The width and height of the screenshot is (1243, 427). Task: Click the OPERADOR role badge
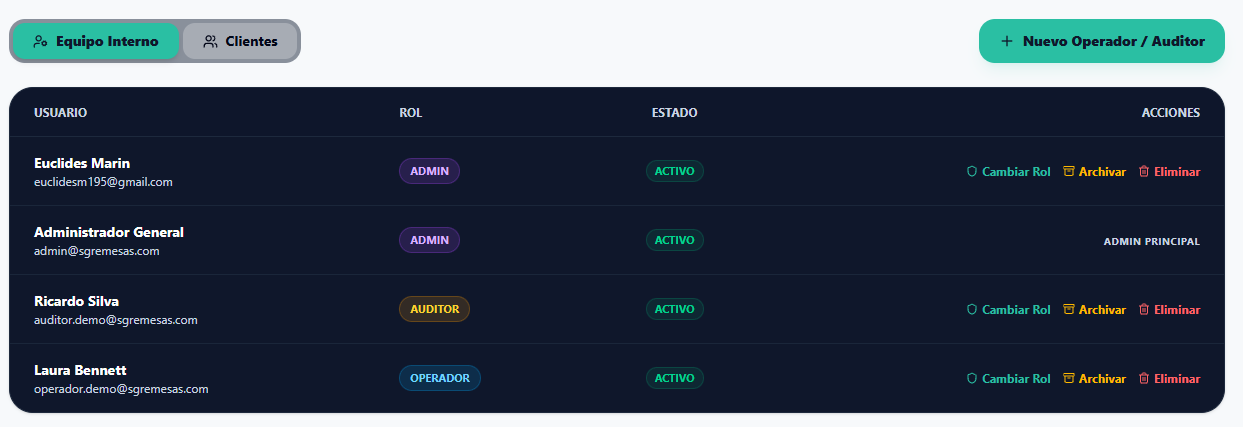pyautogui.click(x=440, y=378)
